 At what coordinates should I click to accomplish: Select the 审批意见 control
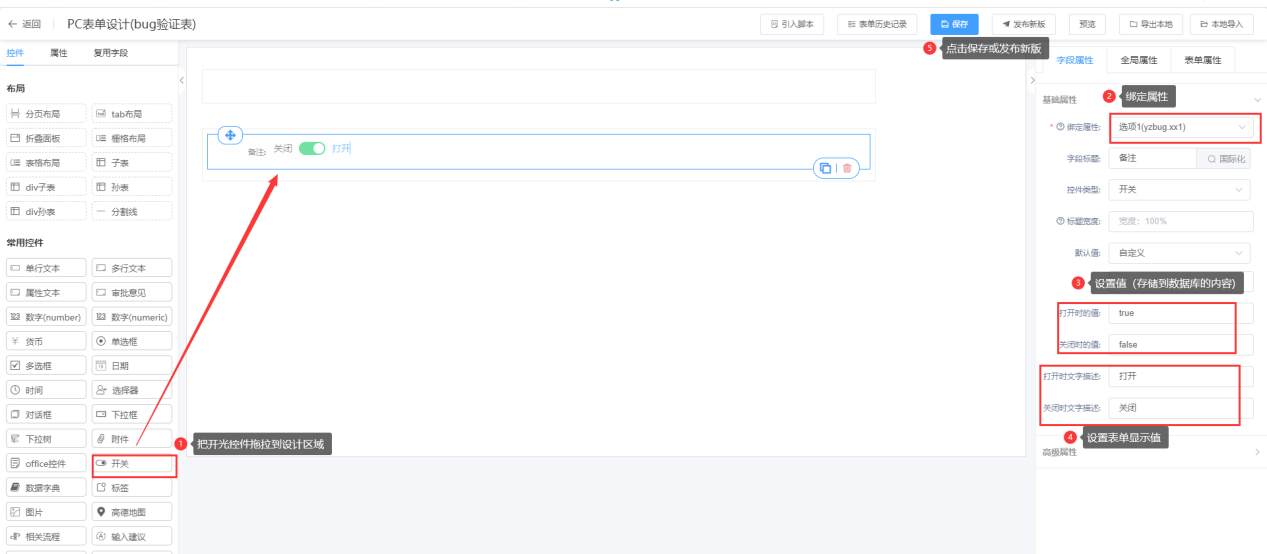(x=132, y=292)
